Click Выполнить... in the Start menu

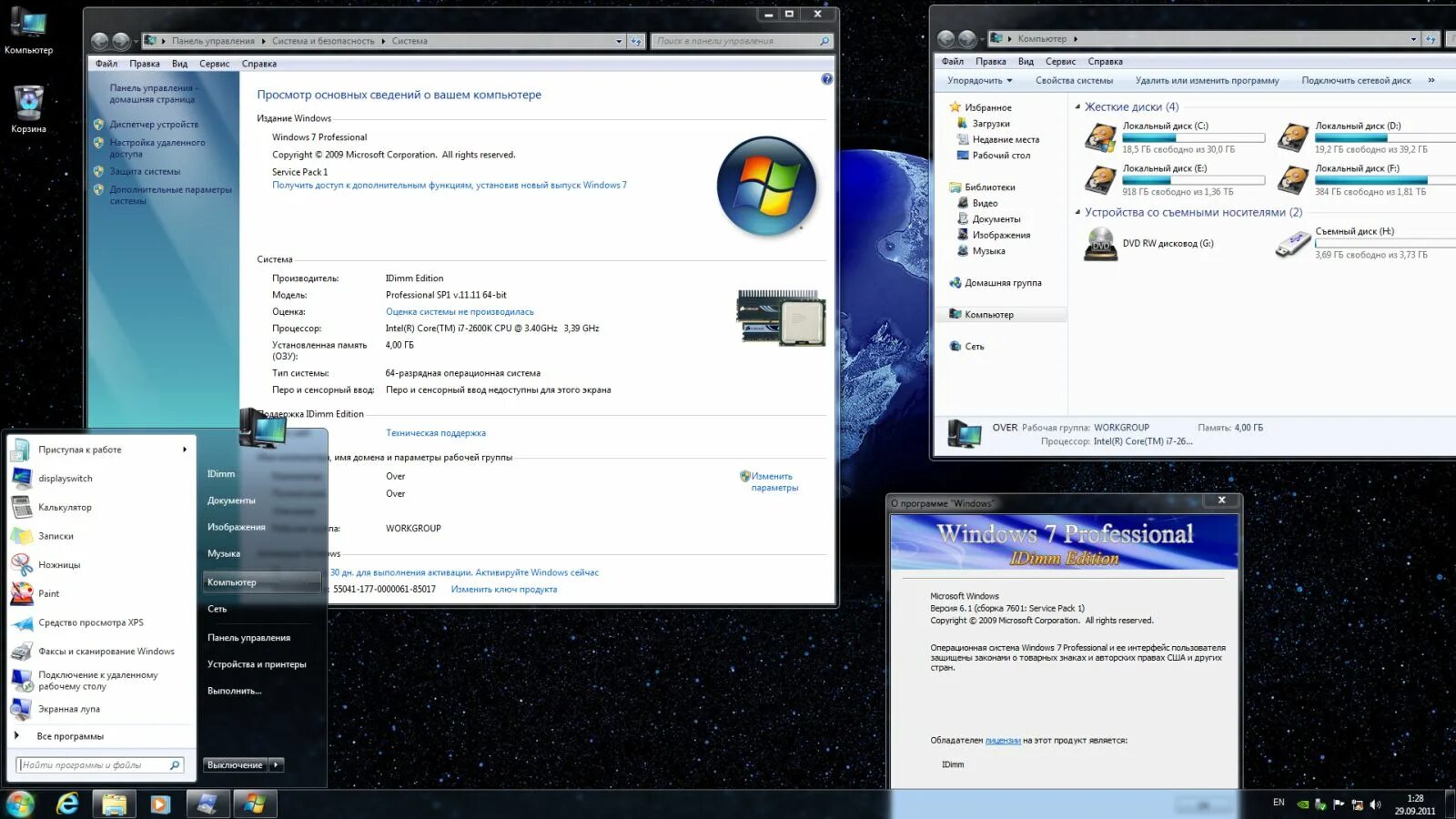[x=234, y=691]
